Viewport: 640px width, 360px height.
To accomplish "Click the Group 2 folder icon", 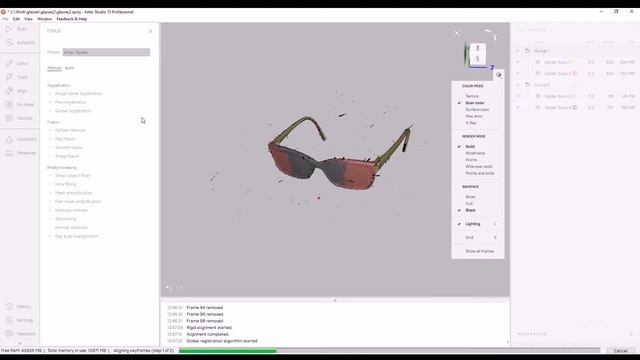I will click(528, 85).
